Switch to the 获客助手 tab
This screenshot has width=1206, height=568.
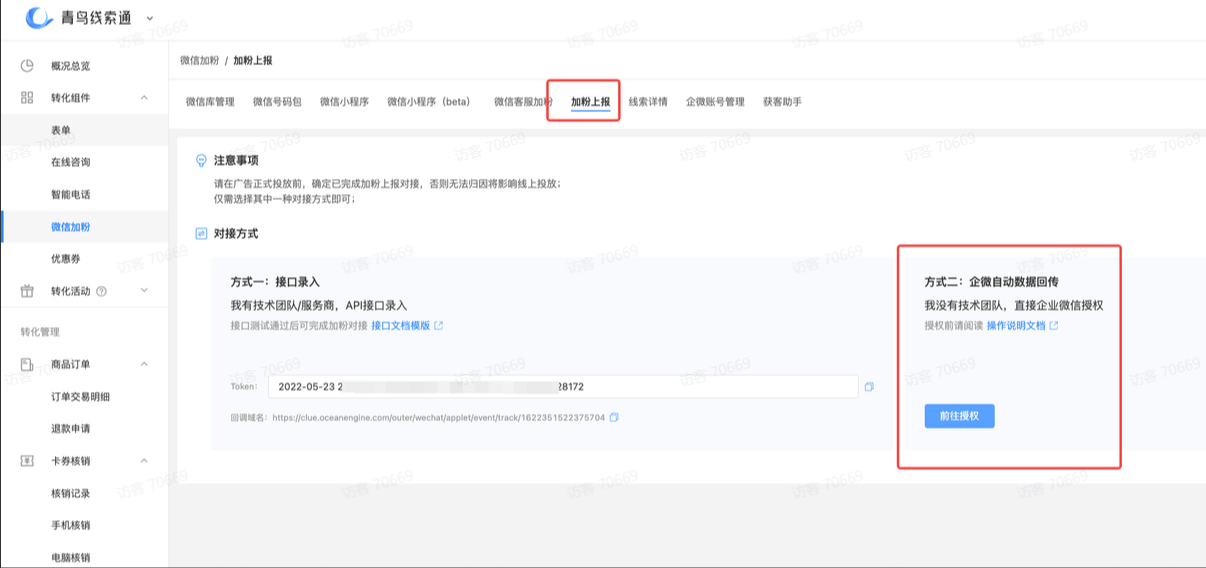click(x=782, y=102)
